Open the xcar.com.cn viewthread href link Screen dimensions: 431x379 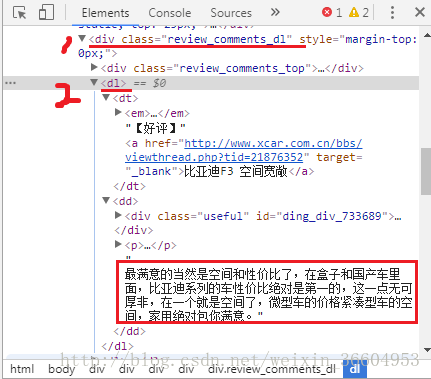pos(244,150)
